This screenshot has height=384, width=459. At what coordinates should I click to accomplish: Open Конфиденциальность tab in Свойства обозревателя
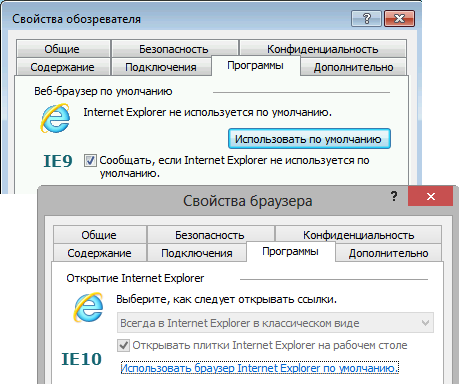[323, 49]
